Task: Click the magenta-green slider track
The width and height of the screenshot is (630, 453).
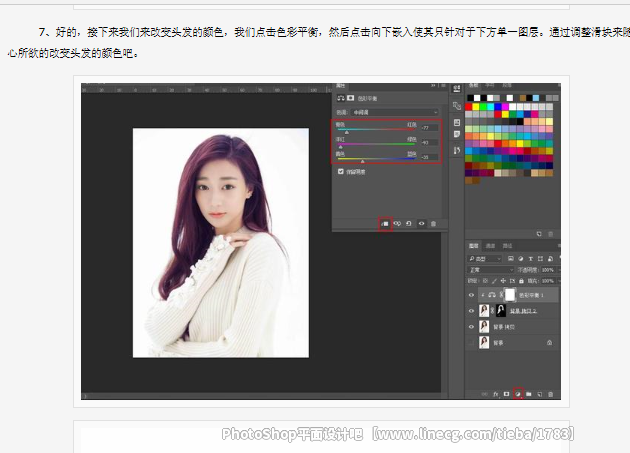Action: [x=376, y=144]
